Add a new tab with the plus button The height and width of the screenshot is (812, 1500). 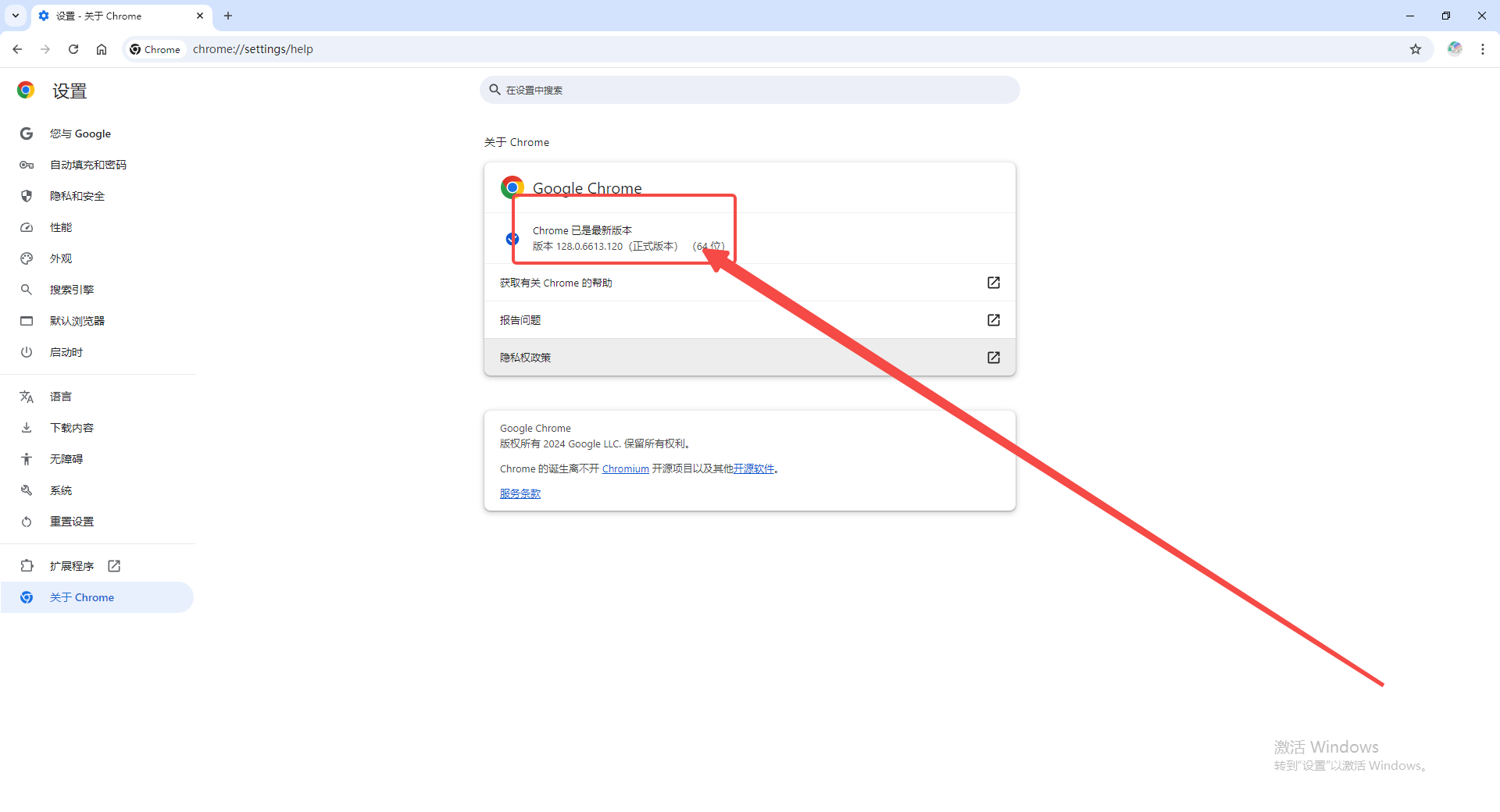pyautogui.click(x=228, y=16)
